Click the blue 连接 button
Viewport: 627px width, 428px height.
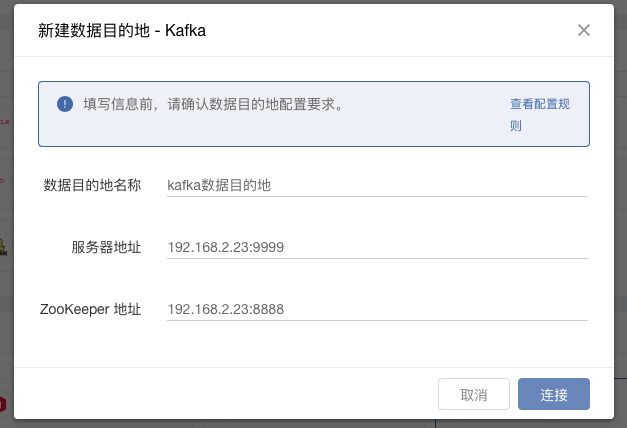click(554, 395)
